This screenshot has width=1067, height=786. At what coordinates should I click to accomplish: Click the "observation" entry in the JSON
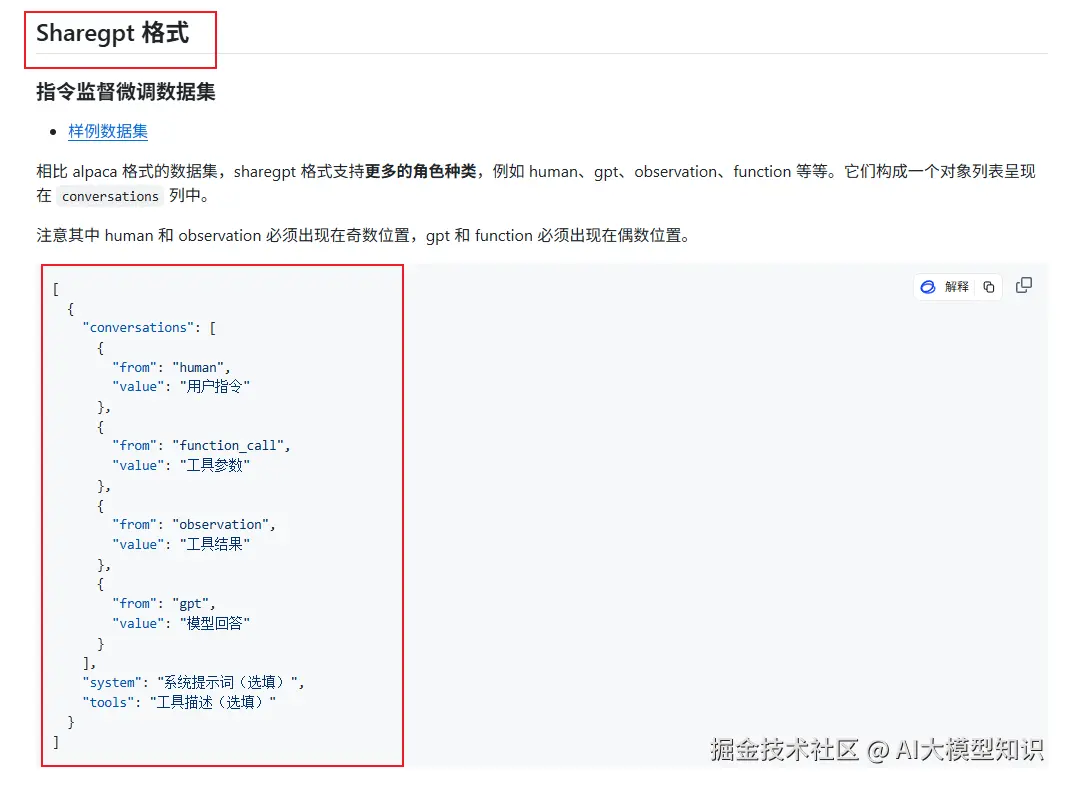coord(224,524)
